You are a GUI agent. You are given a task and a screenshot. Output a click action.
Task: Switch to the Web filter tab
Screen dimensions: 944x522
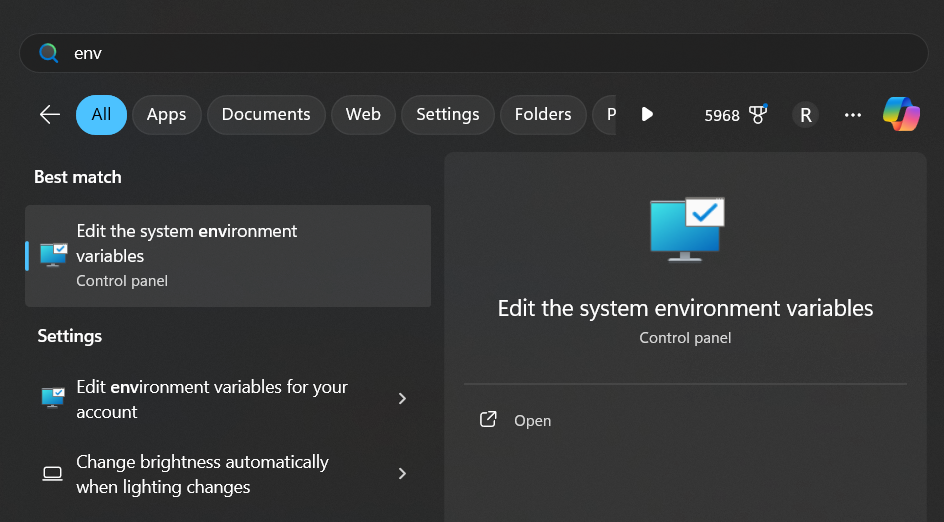click(x=363, y=114)
